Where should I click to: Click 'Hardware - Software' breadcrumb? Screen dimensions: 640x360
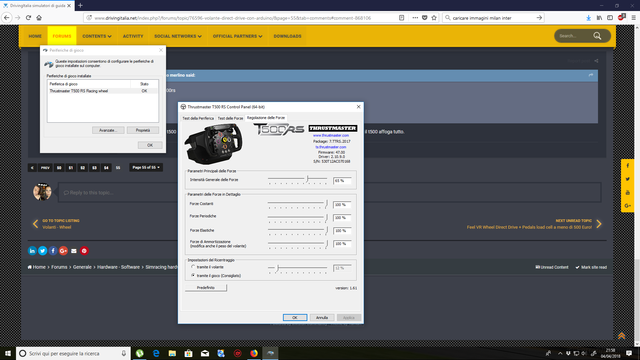click(118, 267)
